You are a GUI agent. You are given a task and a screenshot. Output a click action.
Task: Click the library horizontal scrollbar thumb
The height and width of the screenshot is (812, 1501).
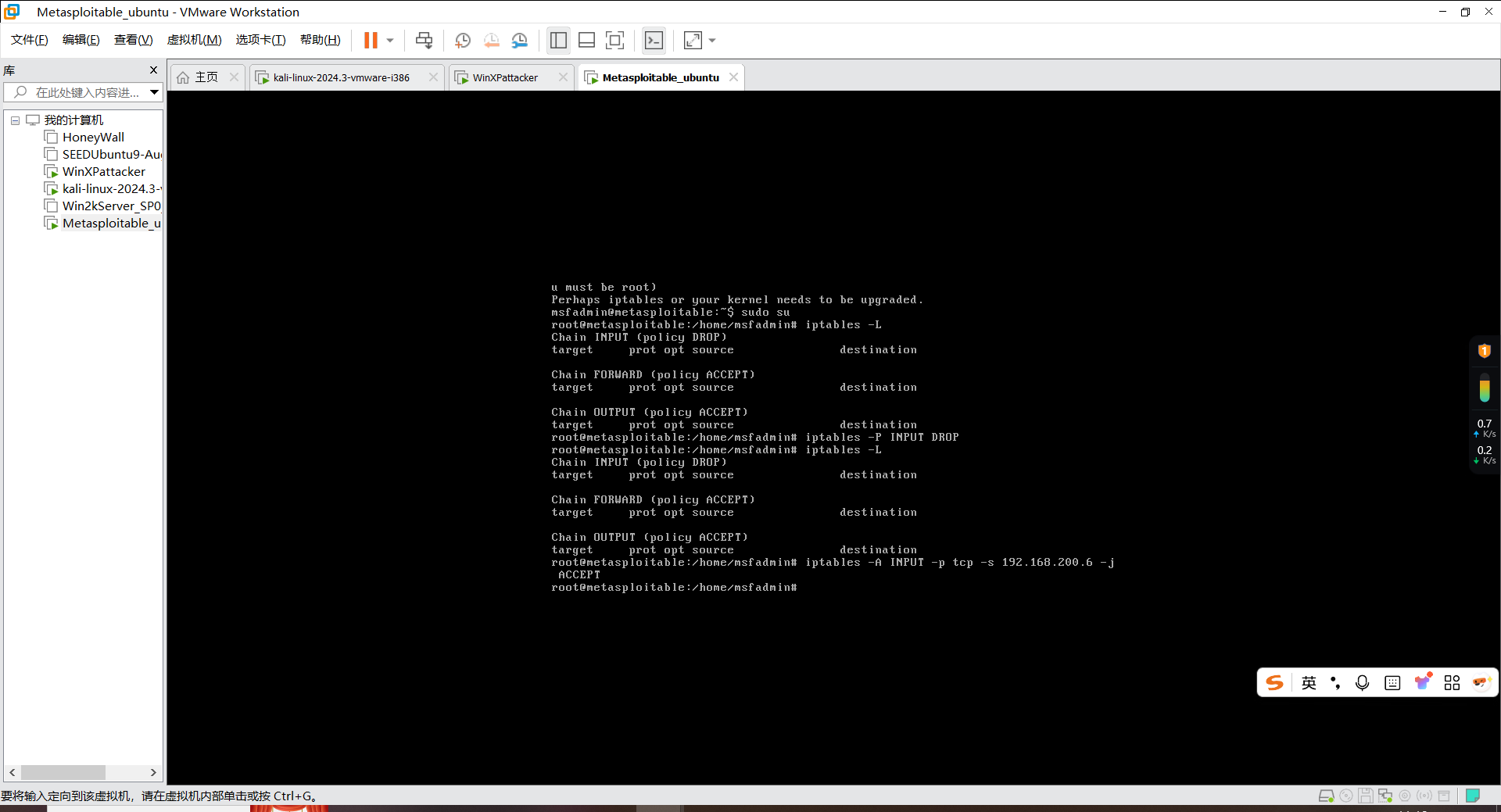(x=63, y=772)
